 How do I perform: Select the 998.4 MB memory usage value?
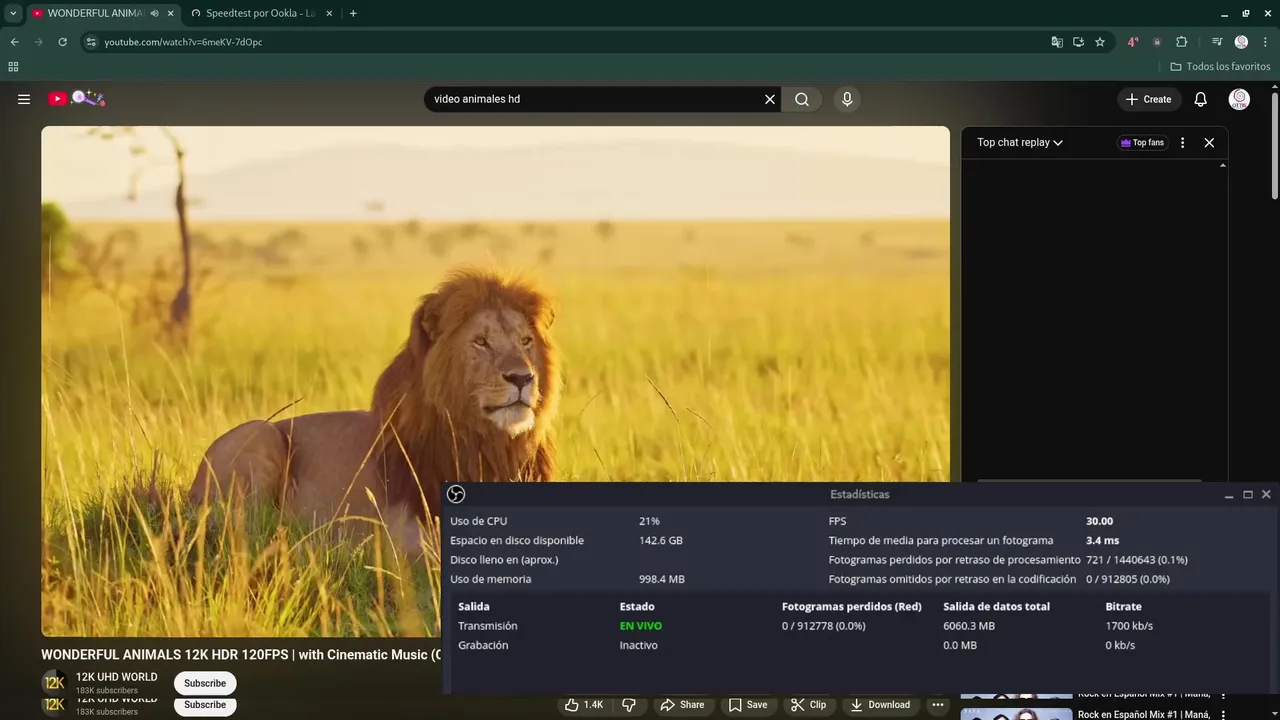pos(662,579)
